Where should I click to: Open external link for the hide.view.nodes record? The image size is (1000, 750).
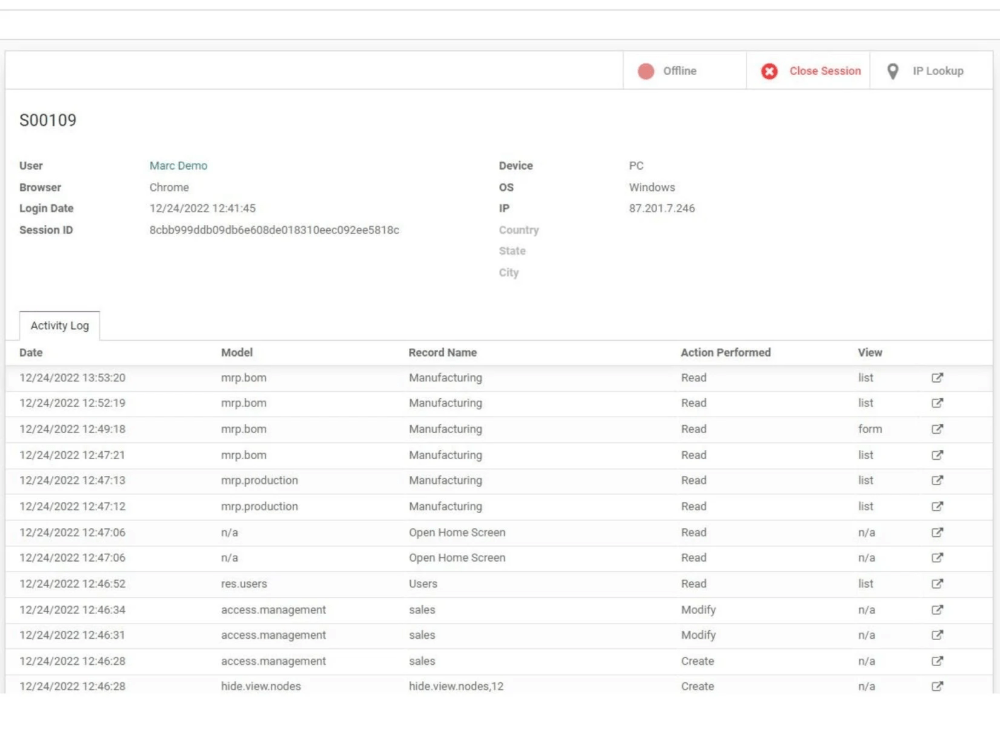(x=937, y=686)
